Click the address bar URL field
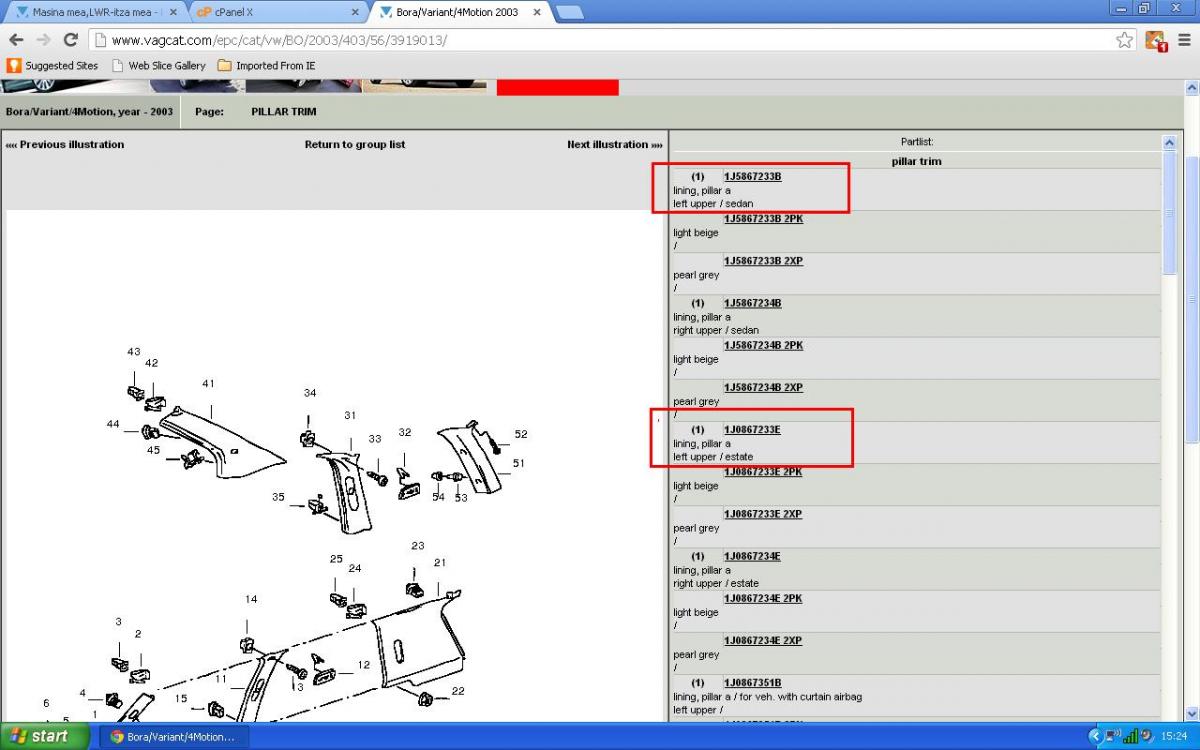1200x750 pixels. 600,40
